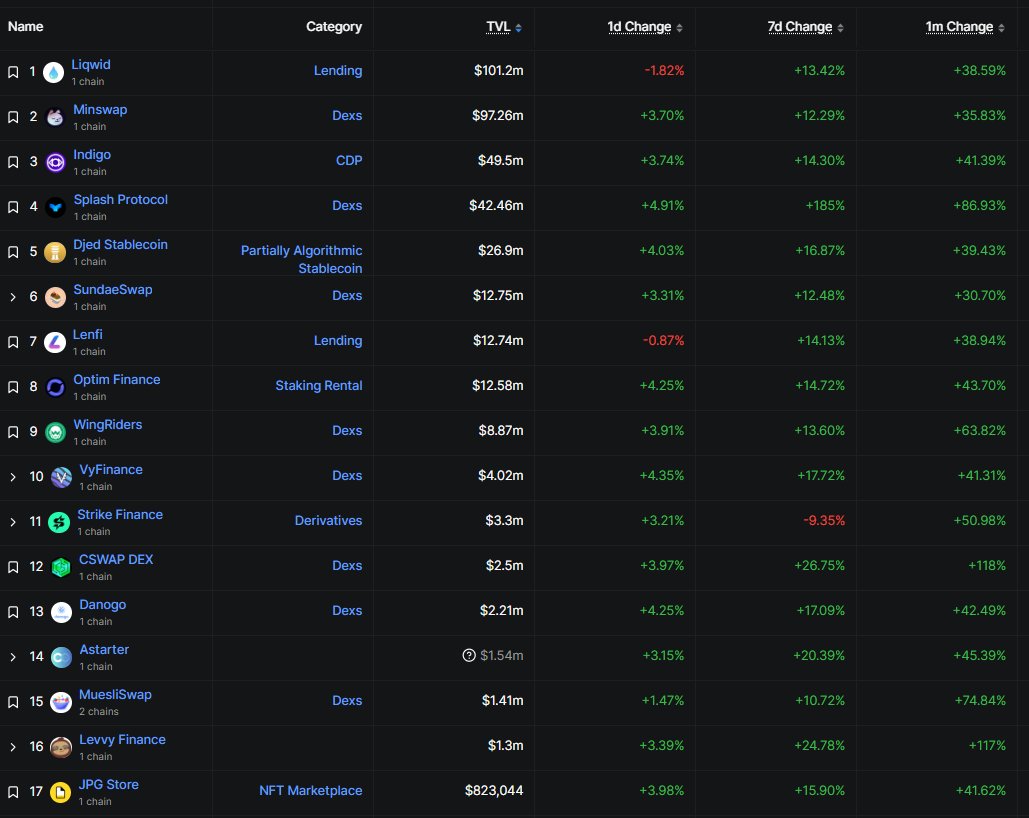1029x818 pixels.
Task: Click the CSWAP DEX cube logo
Action: pyautogui.click(x=61, y=567)
